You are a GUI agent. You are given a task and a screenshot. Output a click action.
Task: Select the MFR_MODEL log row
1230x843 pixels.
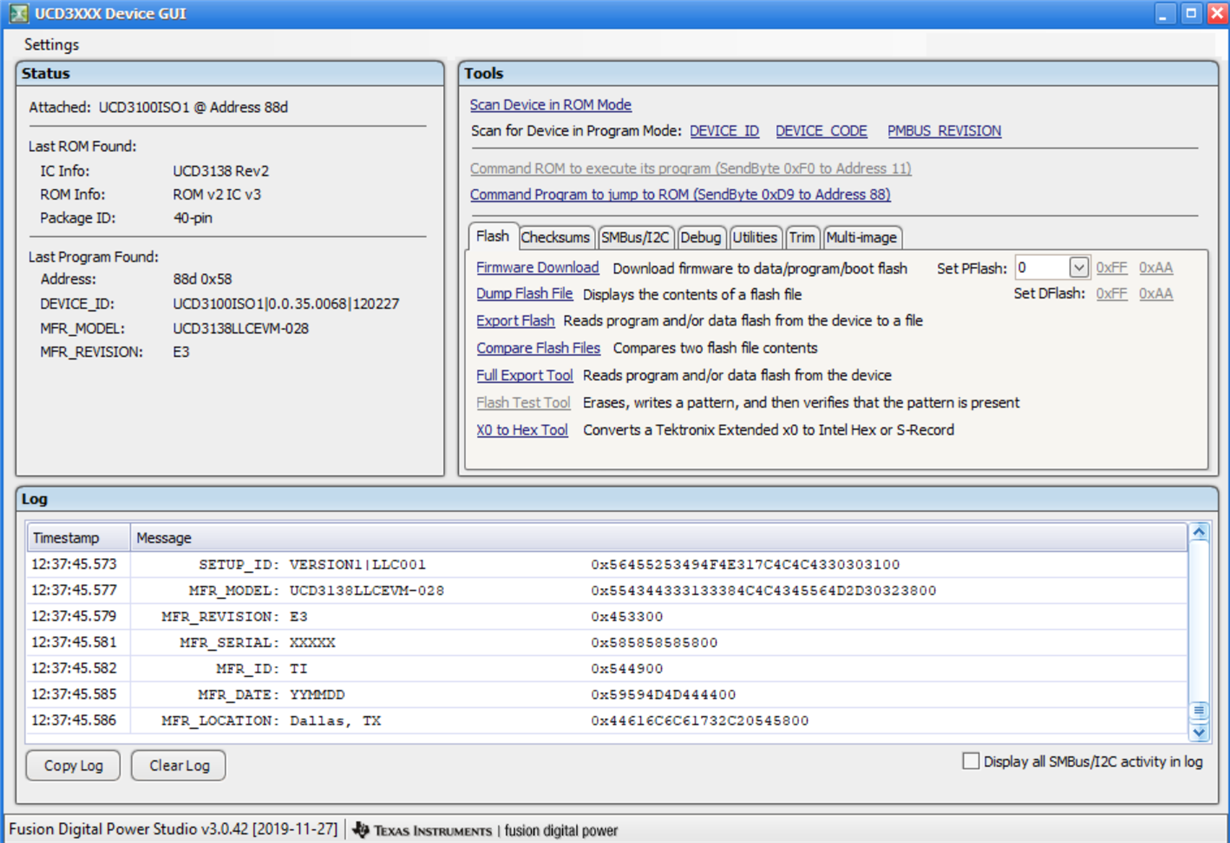click(x=607, y=591)
